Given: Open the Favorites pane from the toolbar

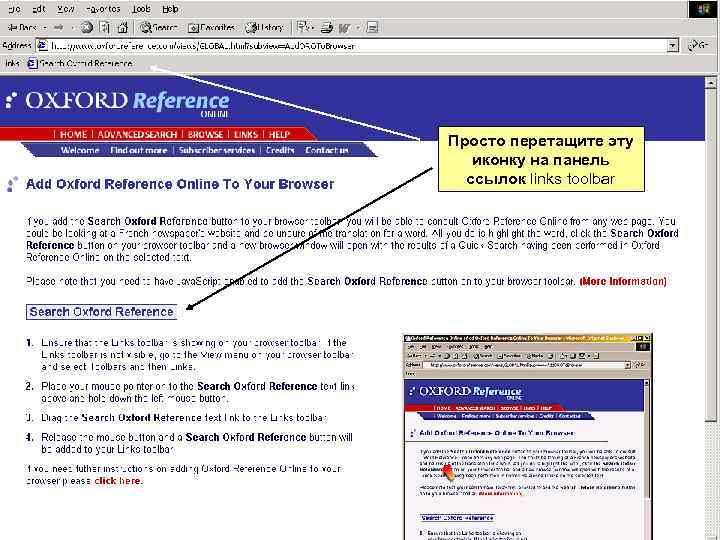Looking at the screenshot, I should point(211,28).
